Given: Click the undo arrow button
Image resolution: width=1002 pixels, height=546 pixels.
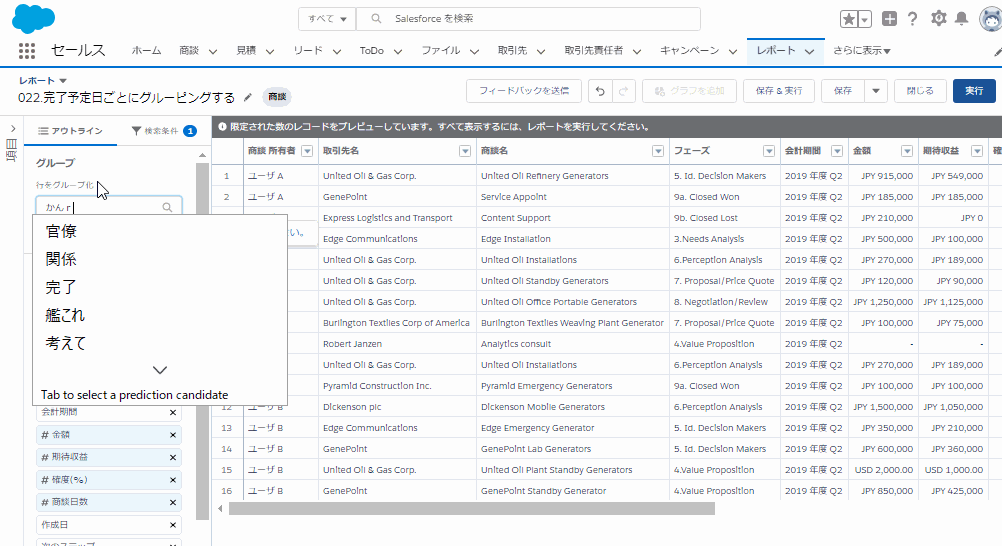Looking at the screenshot, I should tap(600, 91).
